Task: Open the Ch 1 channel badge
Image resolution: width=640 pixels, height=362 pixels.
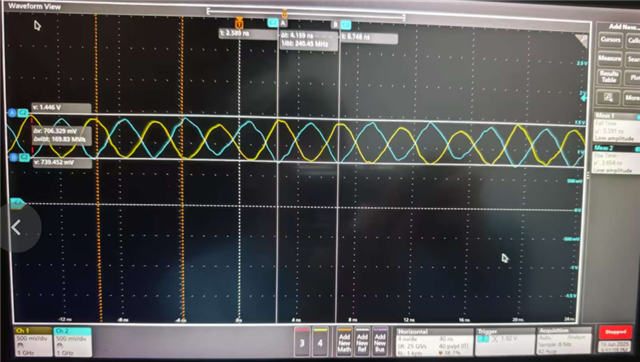Action: click(33, 342)
